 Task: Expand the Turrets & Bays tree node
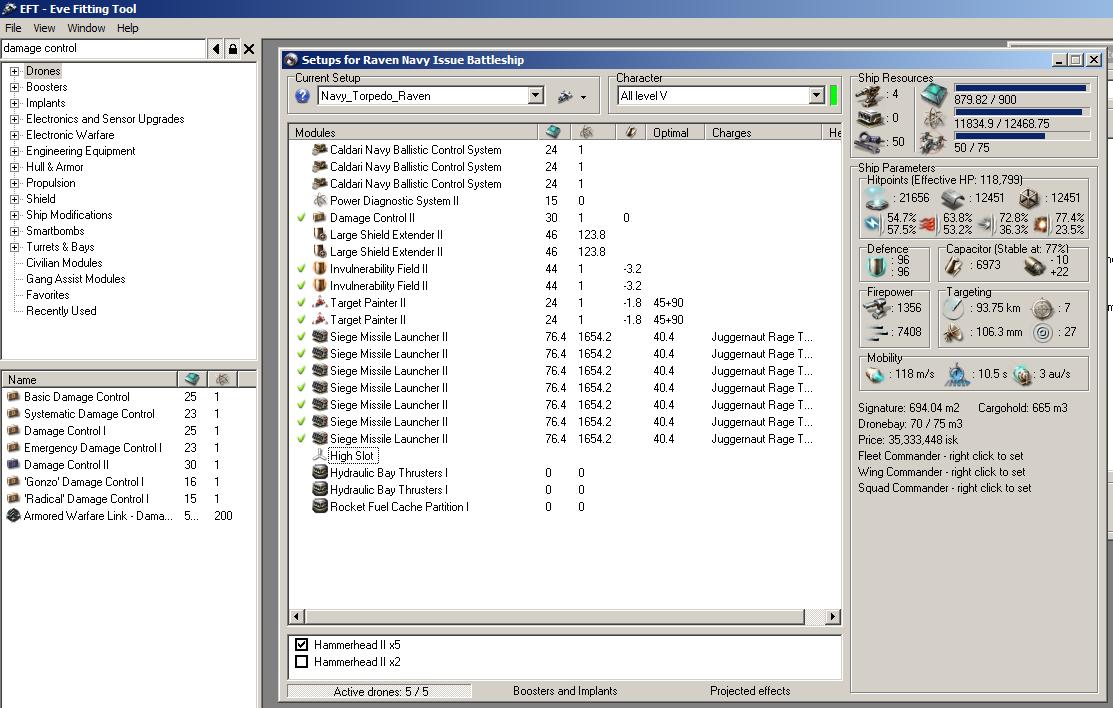[14, 247]
